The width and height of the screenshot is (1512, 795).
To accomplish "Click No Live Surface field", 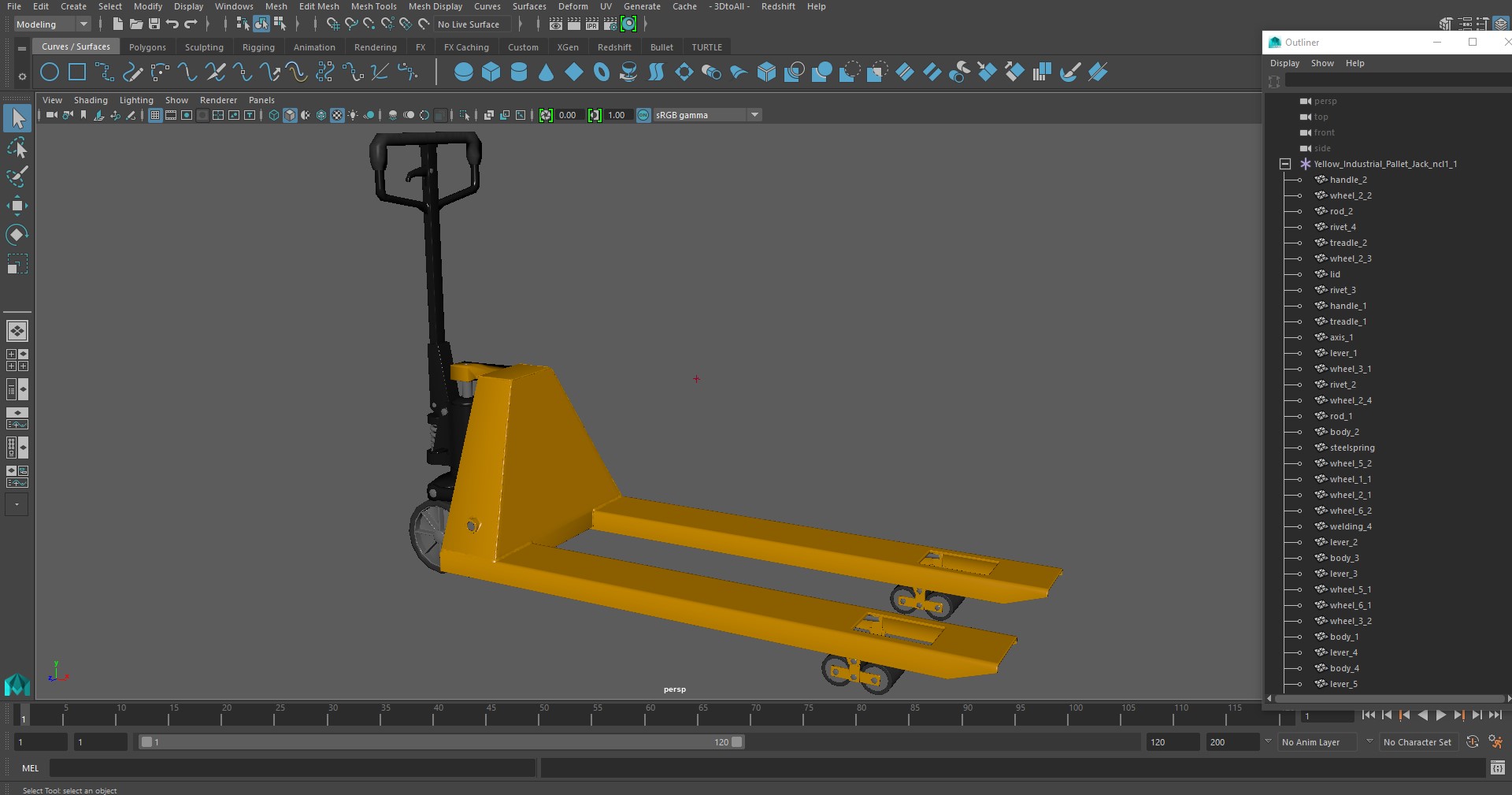I will click(471, 24).
